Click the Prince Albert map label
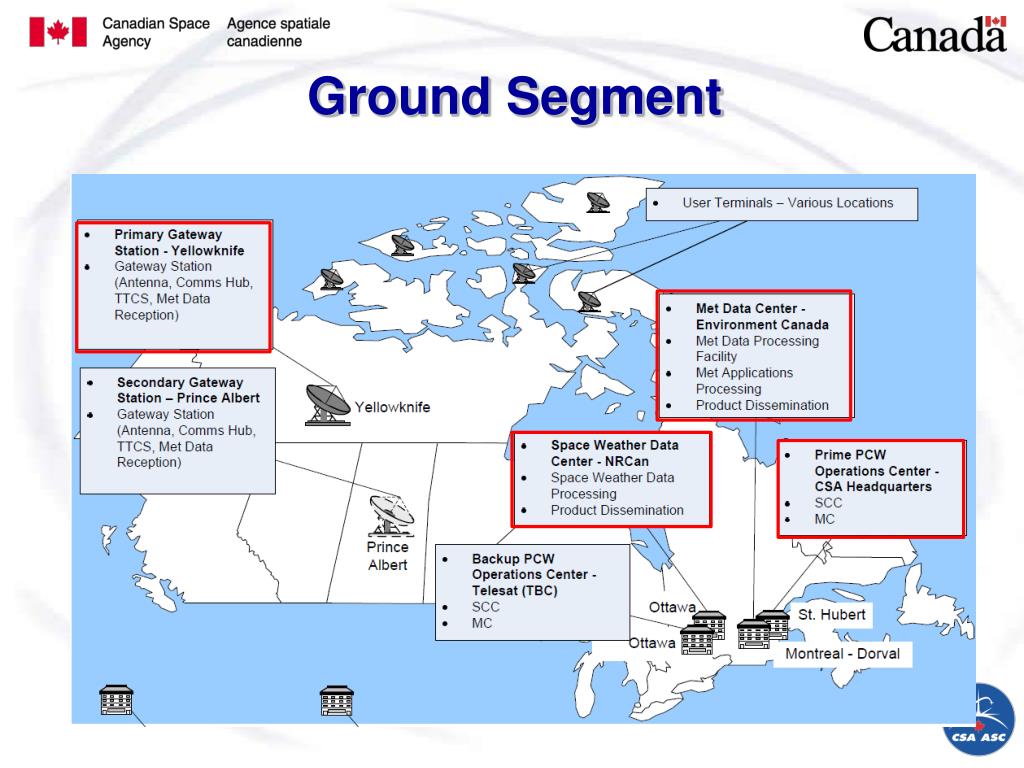1024x768 pixels. 387,556
